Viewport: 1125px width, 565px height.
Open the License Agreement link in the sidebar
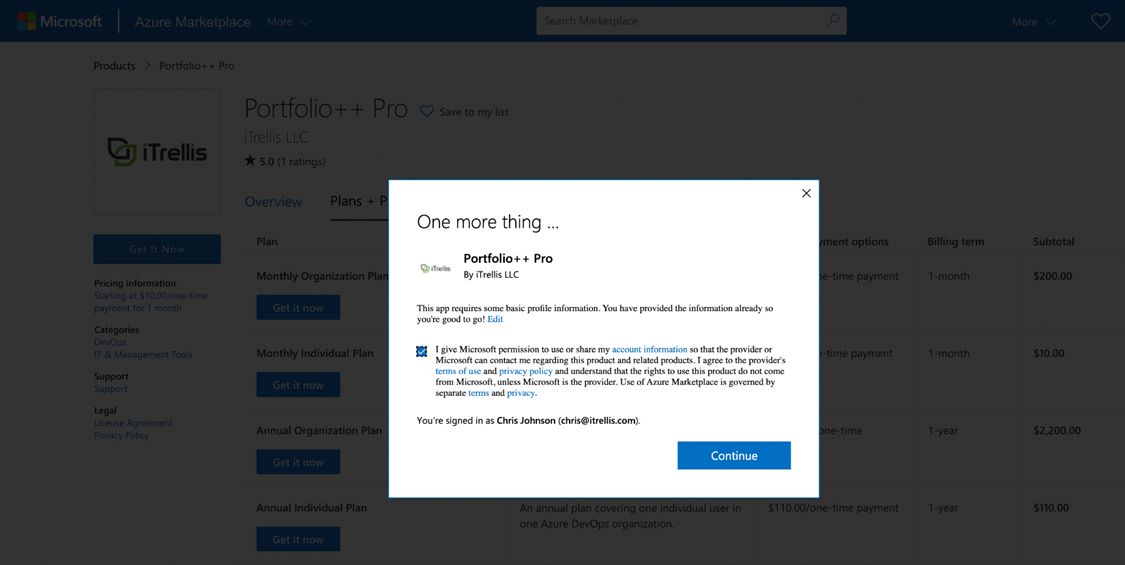click(x=133, y=423)
